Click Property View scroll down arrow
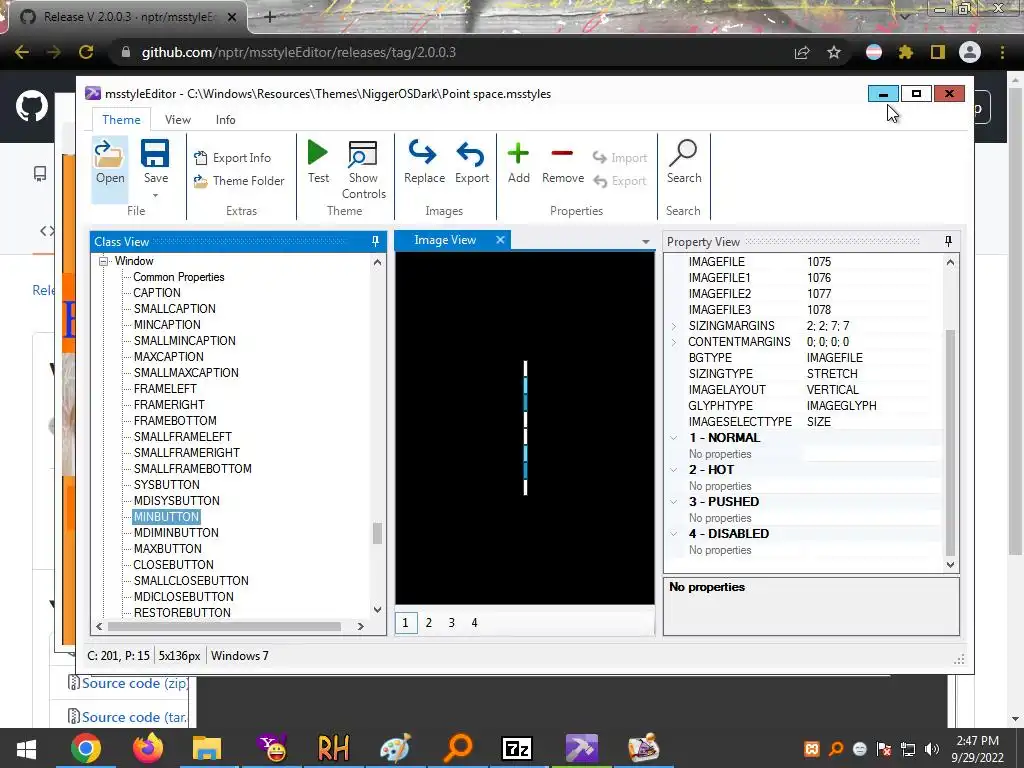The height and width of the screenshot is (768, 1024). 950,565
